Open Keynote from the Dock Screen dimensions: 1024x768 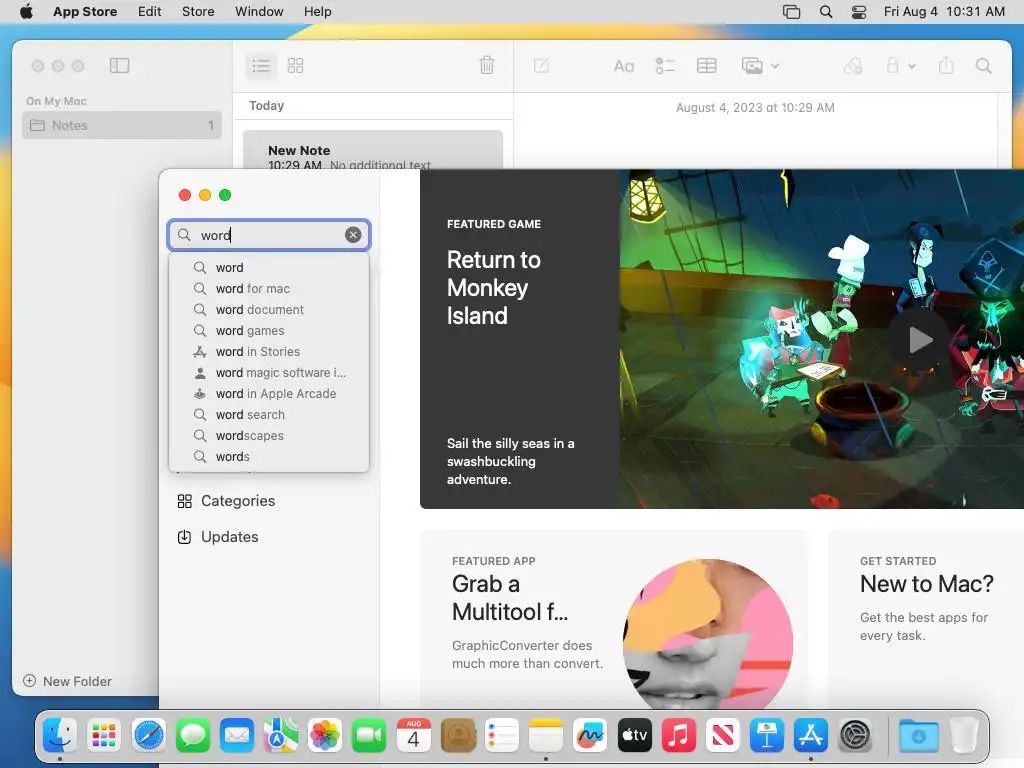767,735
